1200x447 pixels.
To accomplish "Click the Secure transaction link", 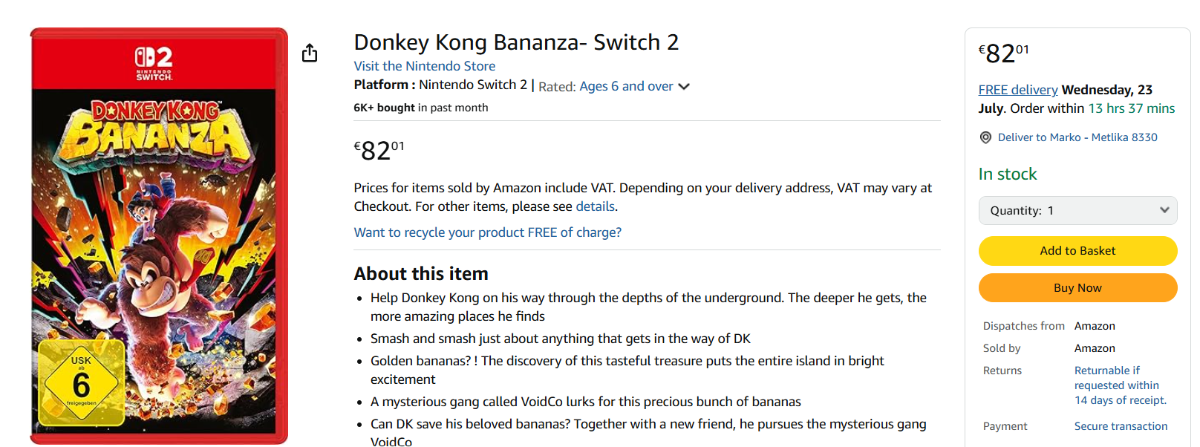I will click(x=1122, y=426).
